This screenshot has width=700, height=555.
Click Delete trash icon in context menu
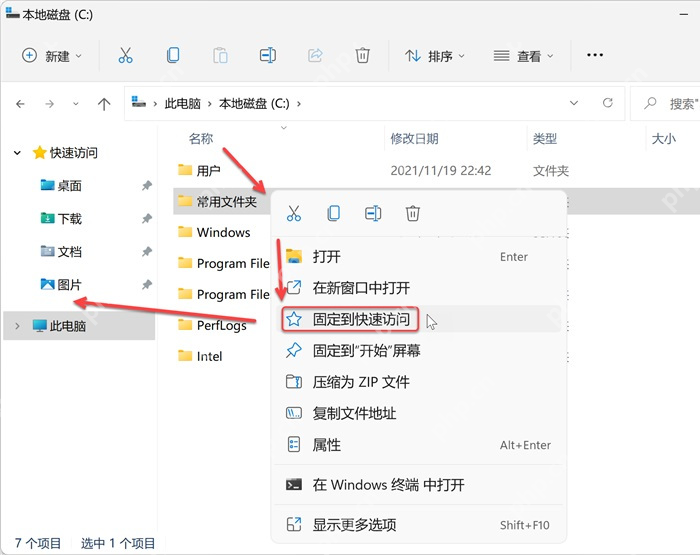coord(412,213)
